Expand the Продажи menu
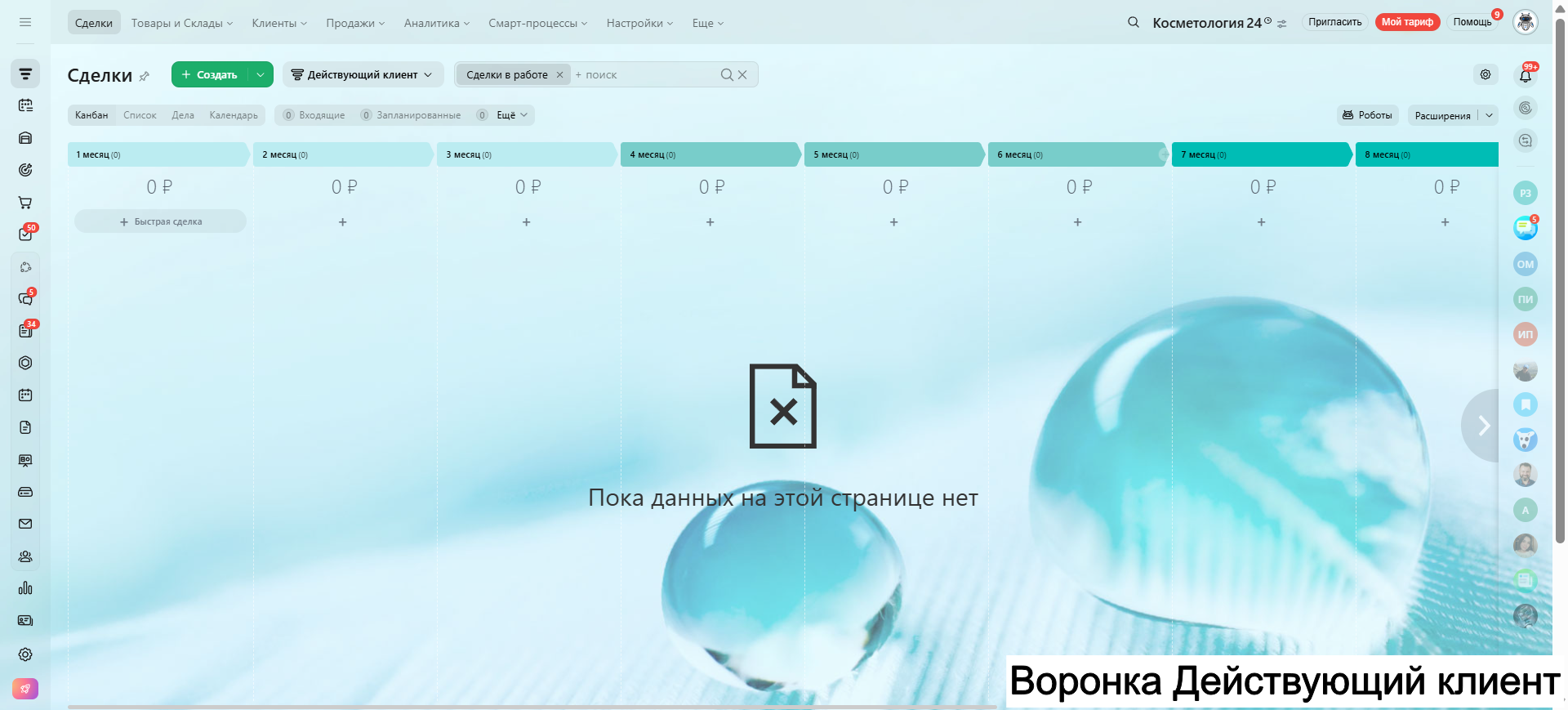 (355, 23)
